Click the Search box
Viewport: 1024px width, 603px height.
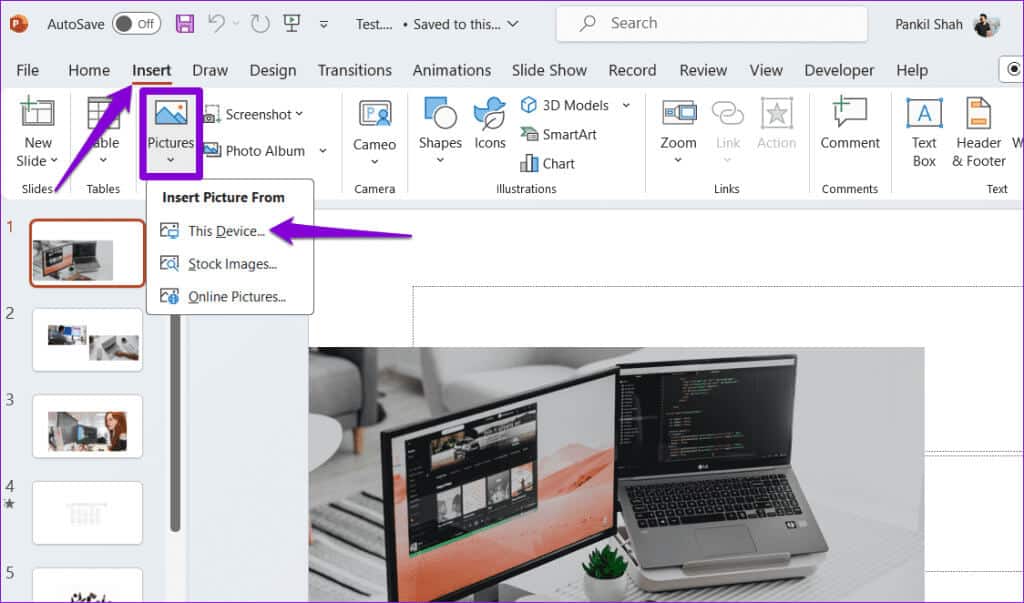coord(712,24)
